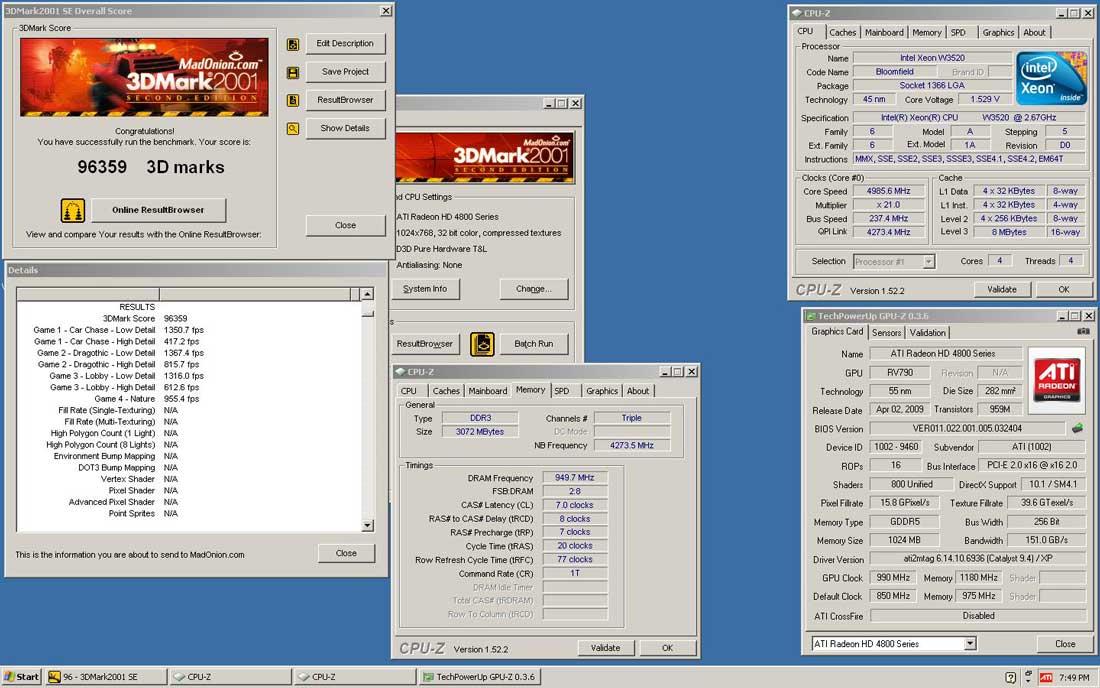Click the Details list scroll down arrow
This screenshot has height=688, width=1100.
[367, 525]
